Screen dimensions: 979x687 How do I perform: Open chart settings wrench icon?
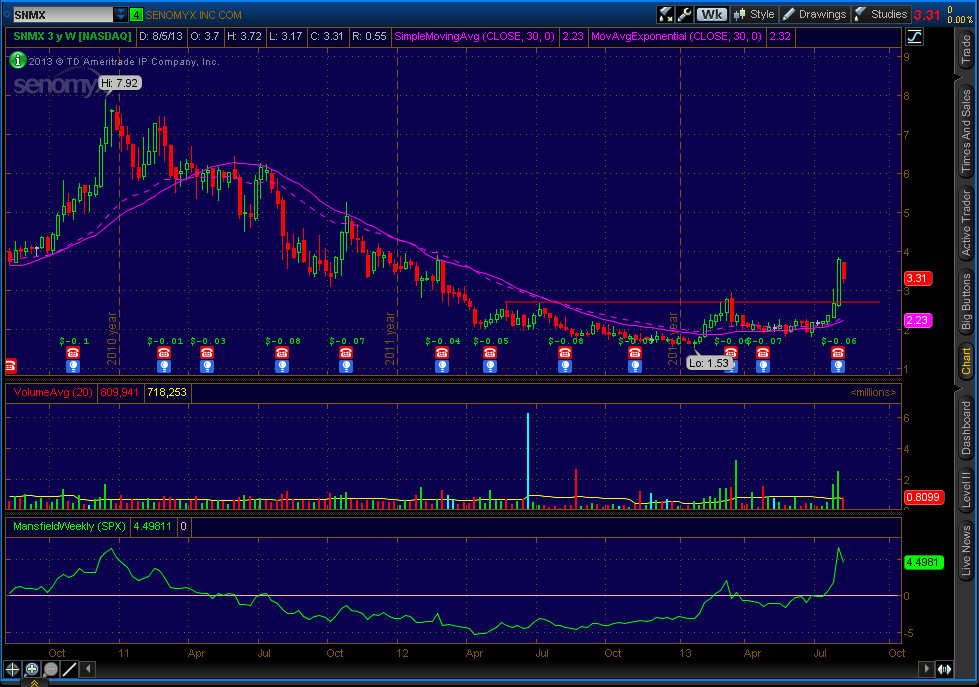tap(685, 14)
